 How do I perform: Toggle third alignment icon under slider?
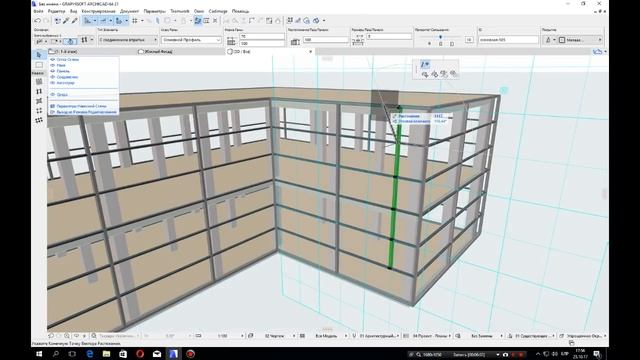452,44
